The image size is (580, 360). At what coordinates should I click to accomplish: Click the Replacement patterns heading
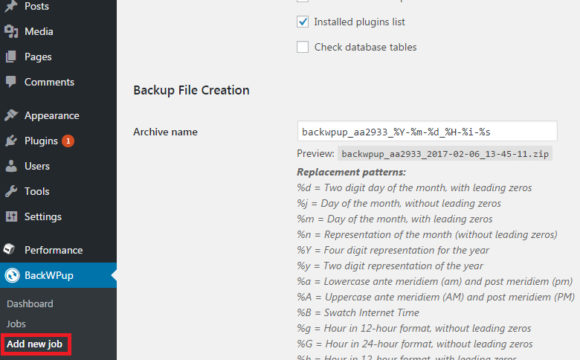(x=351, y=172)
